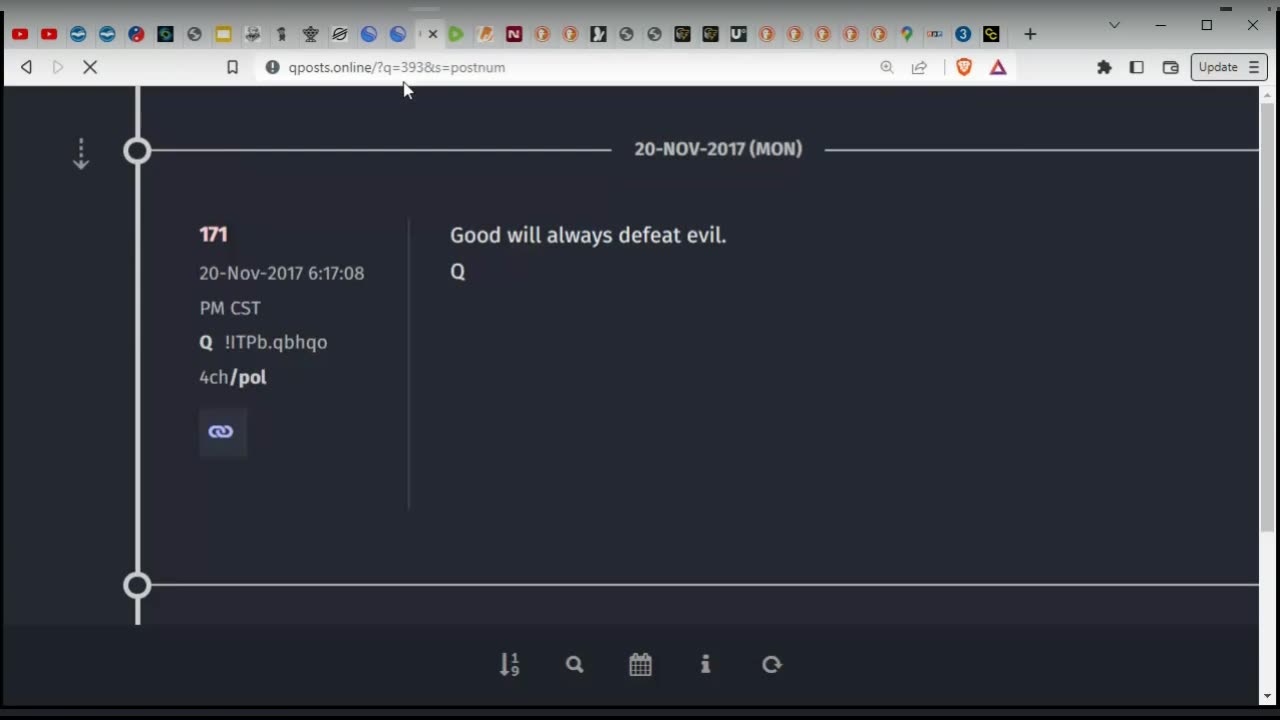The width and height of the screenshot is (1280, 720).
Task: Switch to the striped planet icon tab
Action: point(340,34)
